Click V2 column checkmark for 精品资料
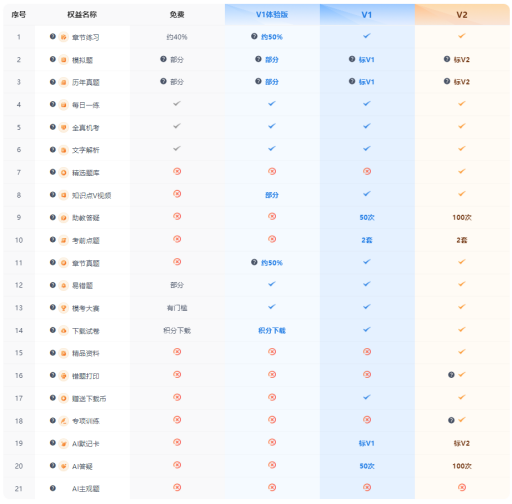The width and height of the screenshot is (512, 504). (x=462, y=352)
